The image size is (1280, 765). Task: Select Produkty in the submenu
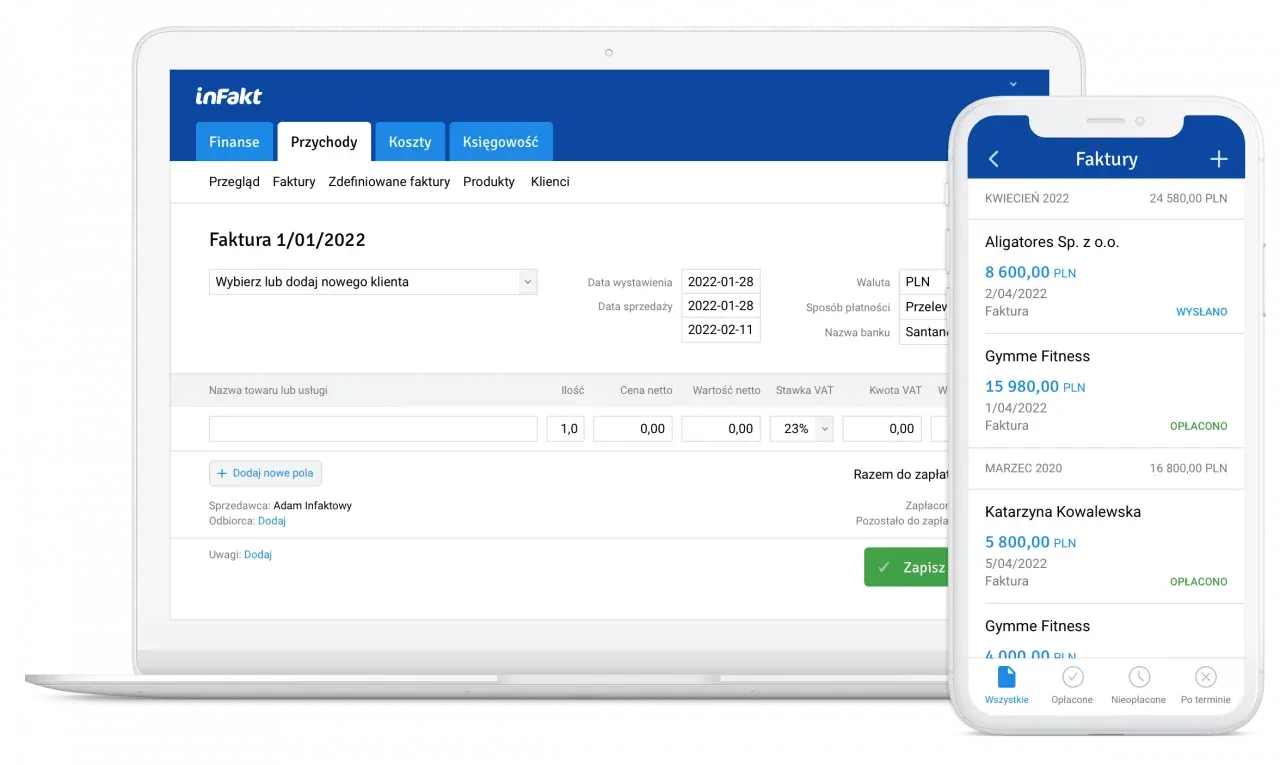tap(488, 181)
